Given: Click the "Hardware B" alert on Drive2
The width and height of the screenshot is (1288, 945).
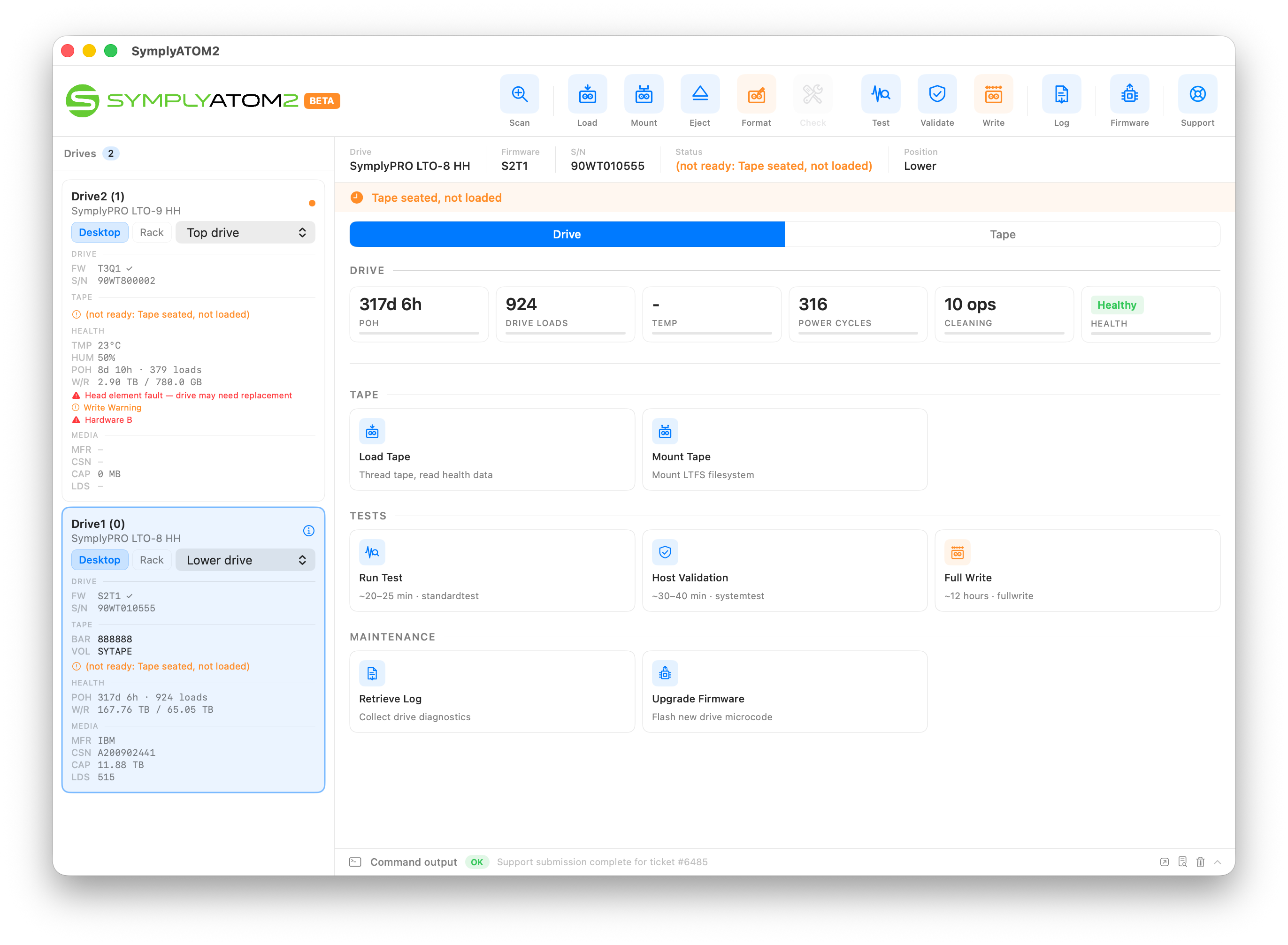Looking at the screenshot, I should tap(102, 420).
